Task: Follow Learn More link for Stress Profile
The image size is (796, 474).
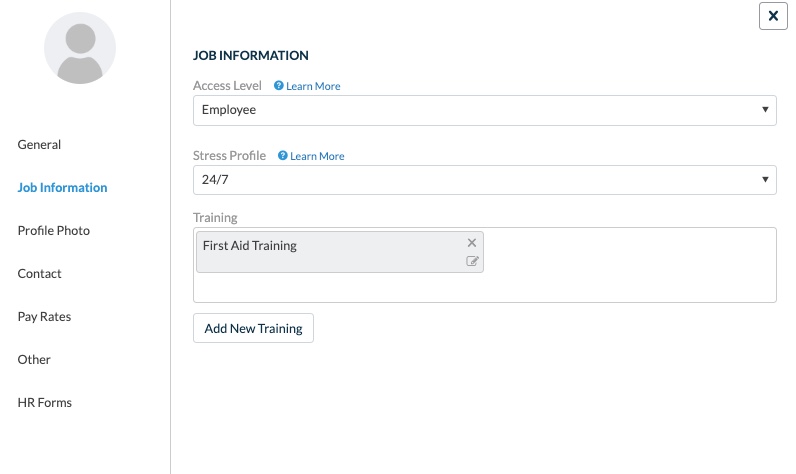Action: pyautogui.click(x=317, y=156)
